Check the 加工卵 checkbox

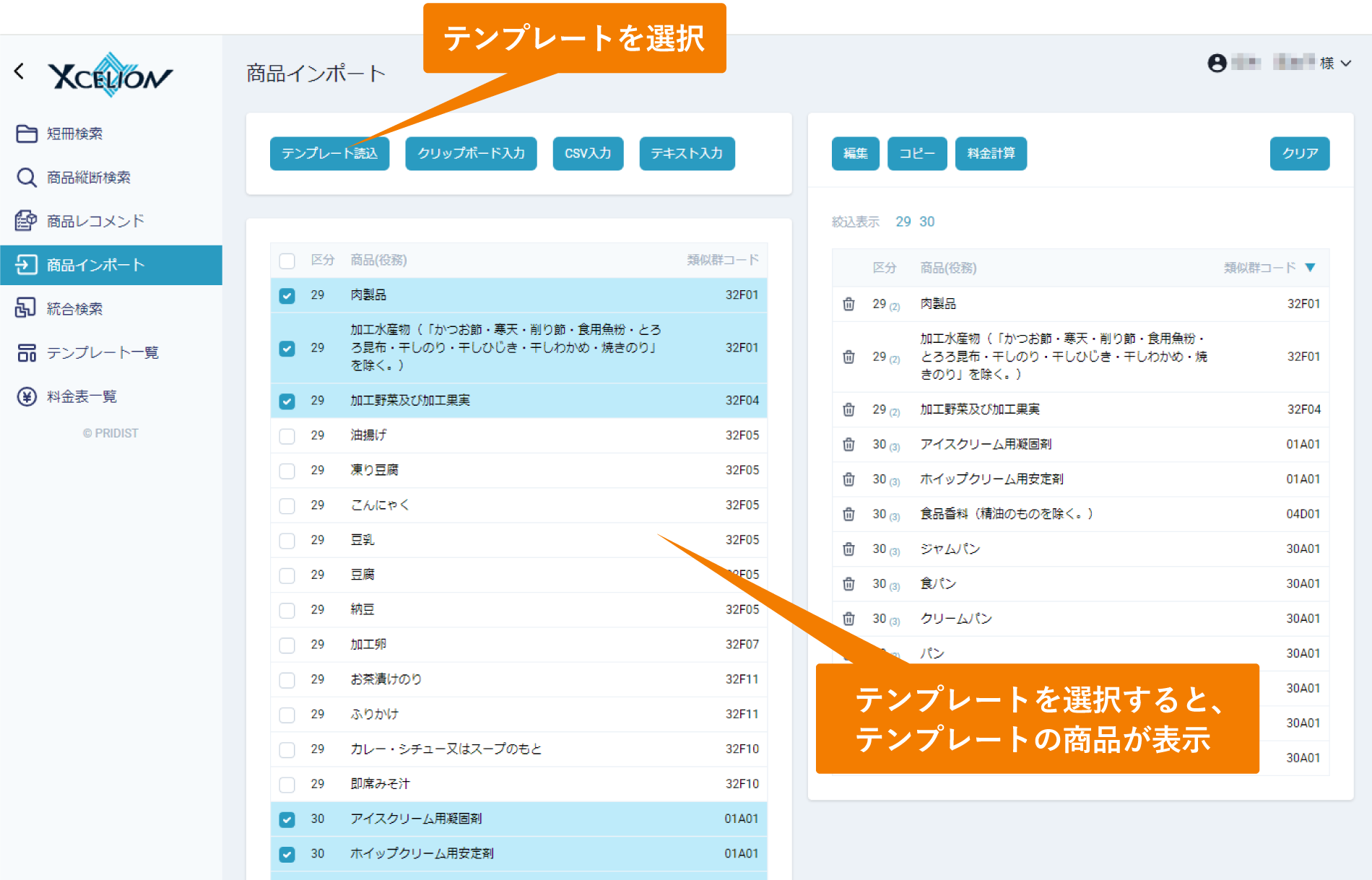[x=287, y=645]
